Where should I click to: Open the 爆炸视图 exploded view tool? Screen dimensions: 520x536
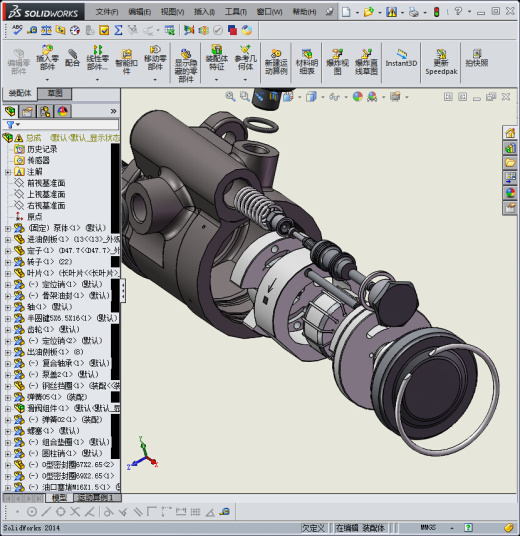coord(337,62)
